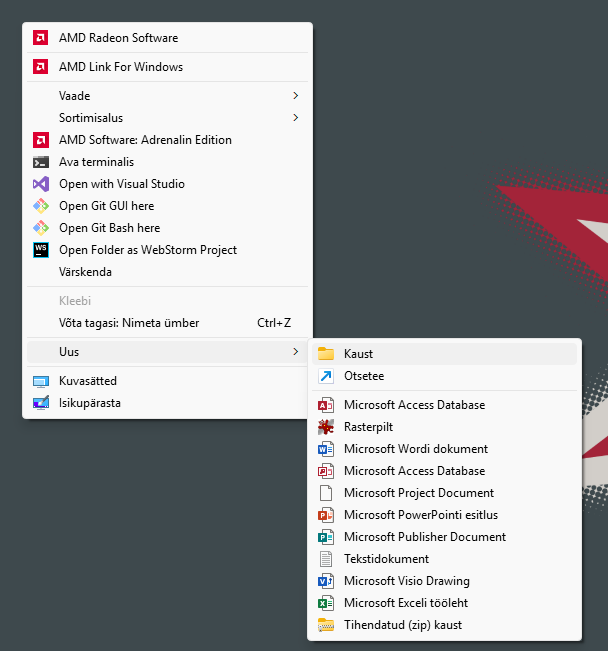Click the terminal icon beside Ava terminalis
Viewport: 608px width, 651px height.
coord(41,162)
